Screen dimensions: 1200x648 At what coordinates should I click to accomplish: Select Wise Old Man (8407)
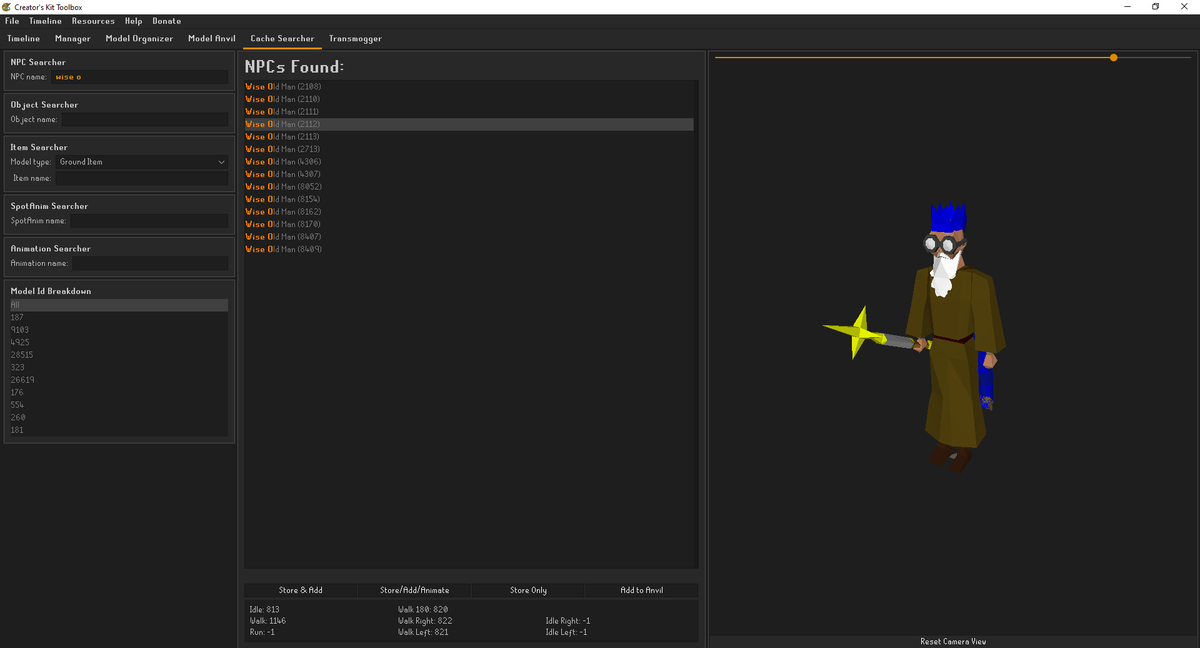[x=469, y=237]
